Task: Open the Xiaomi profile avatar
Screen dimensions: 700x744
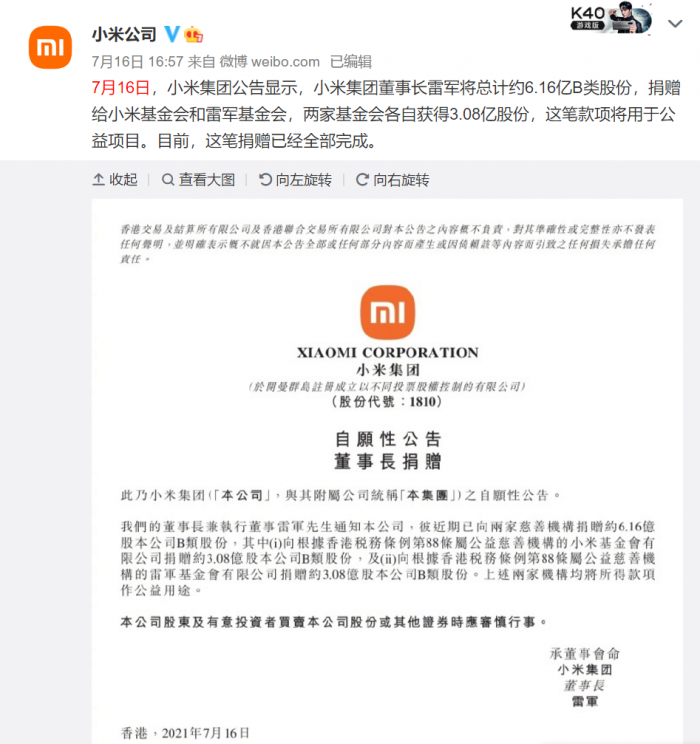Action: pyautogui.click(x=50, y=47)
